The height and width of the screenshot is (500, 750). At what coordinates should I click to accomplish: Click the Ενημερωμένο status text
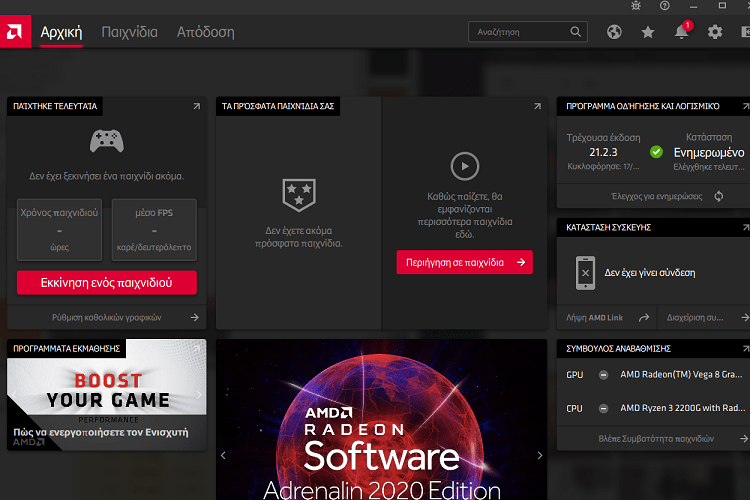coord(709,153)
